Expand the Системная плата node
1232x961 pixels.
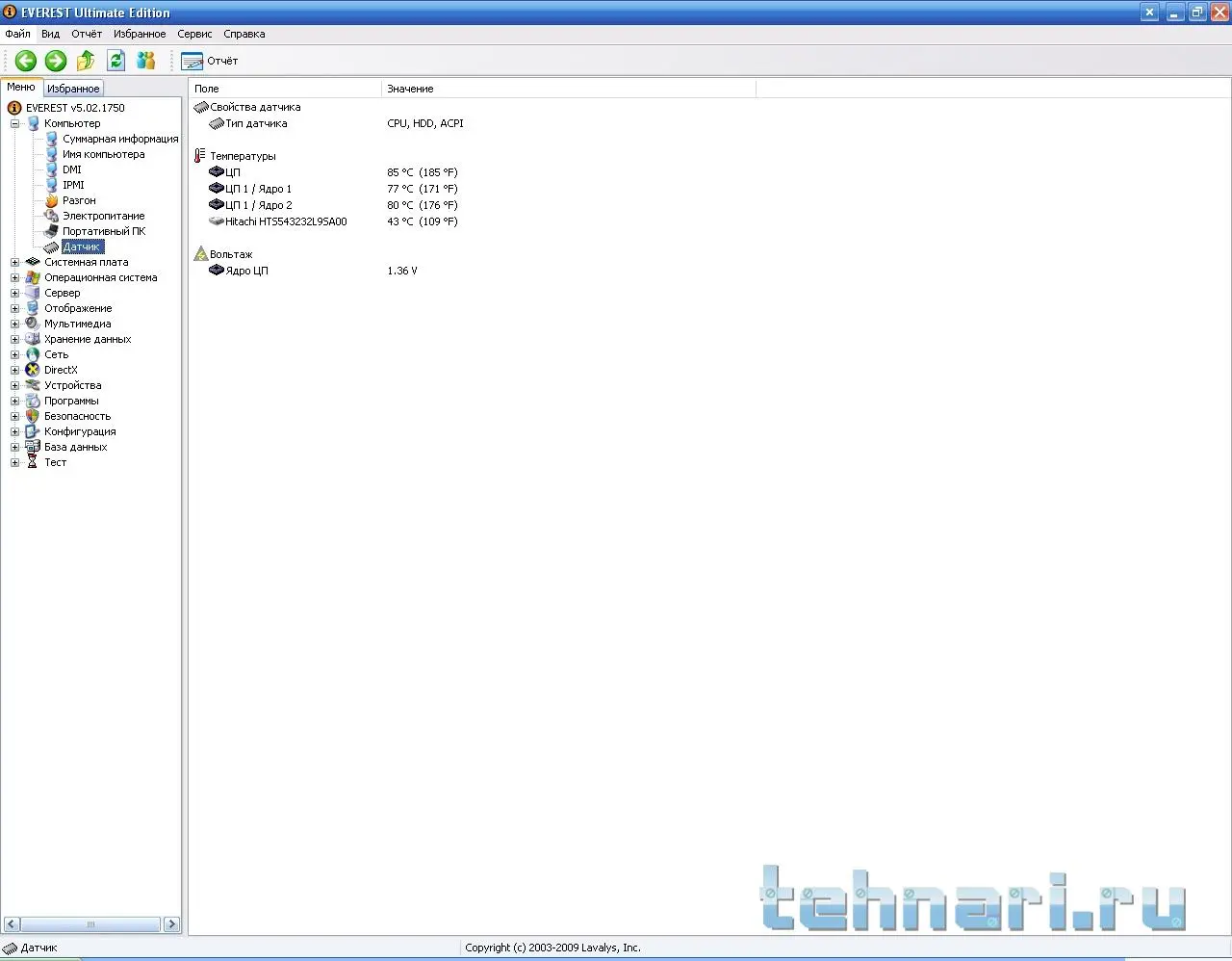[x=14, y=262]
